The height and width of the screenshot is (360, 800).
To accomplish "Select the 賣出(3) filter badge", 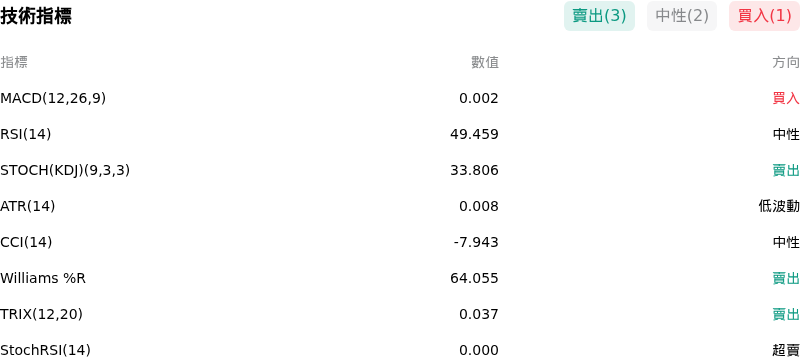I will 599,16.
